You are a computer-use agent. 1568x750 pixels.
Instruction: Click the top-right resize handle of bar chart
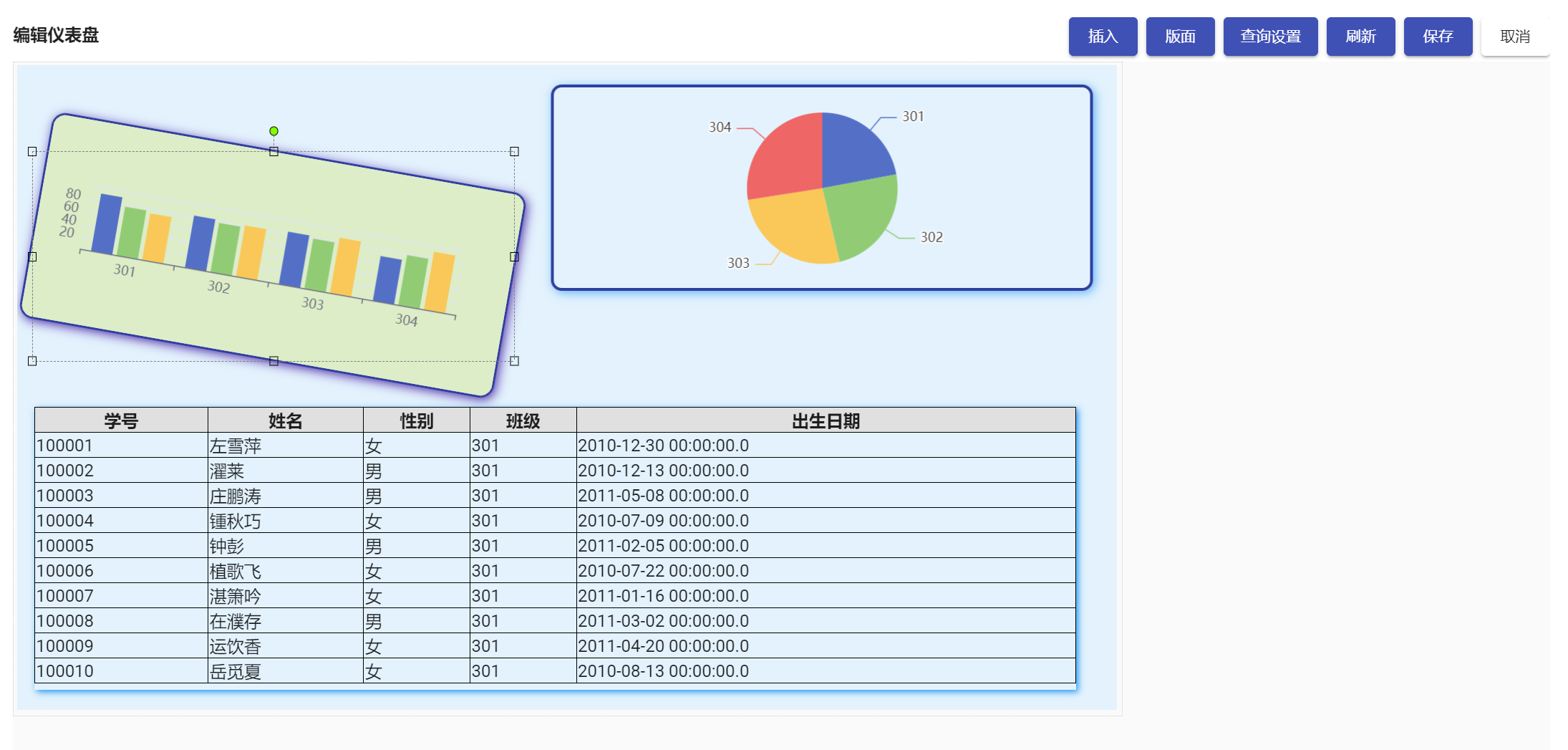coord(514,151)
